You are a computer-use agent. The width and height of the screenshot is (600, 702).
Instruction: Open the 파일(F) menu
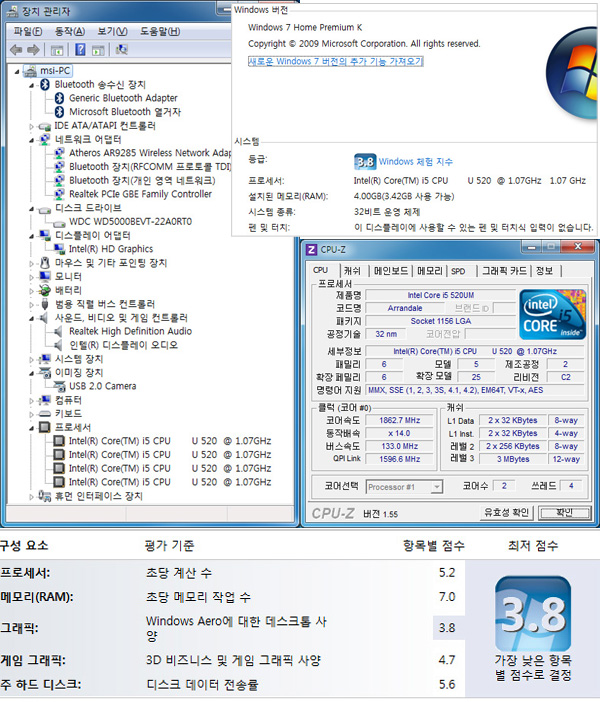point(28,31)
